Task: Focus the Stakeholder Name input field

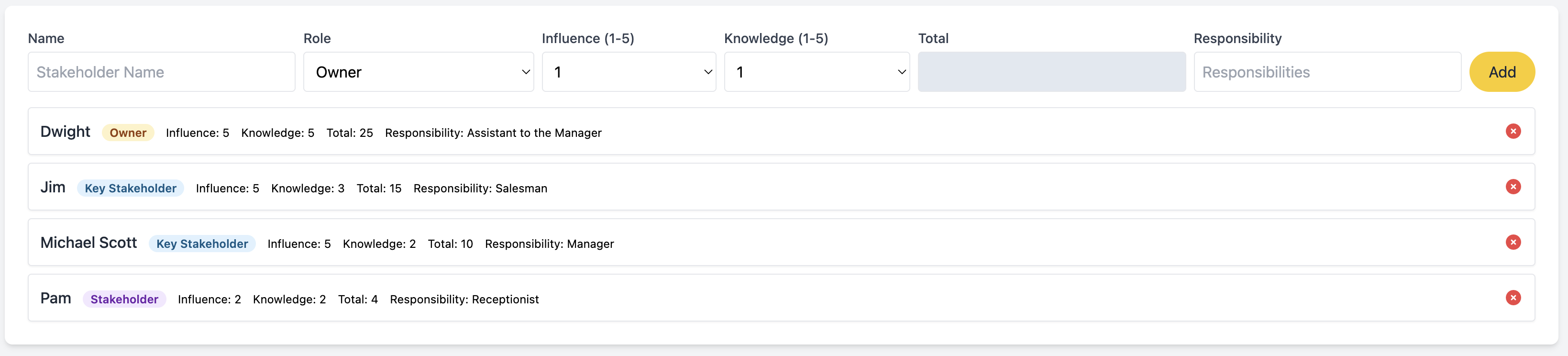Action: 161,72
